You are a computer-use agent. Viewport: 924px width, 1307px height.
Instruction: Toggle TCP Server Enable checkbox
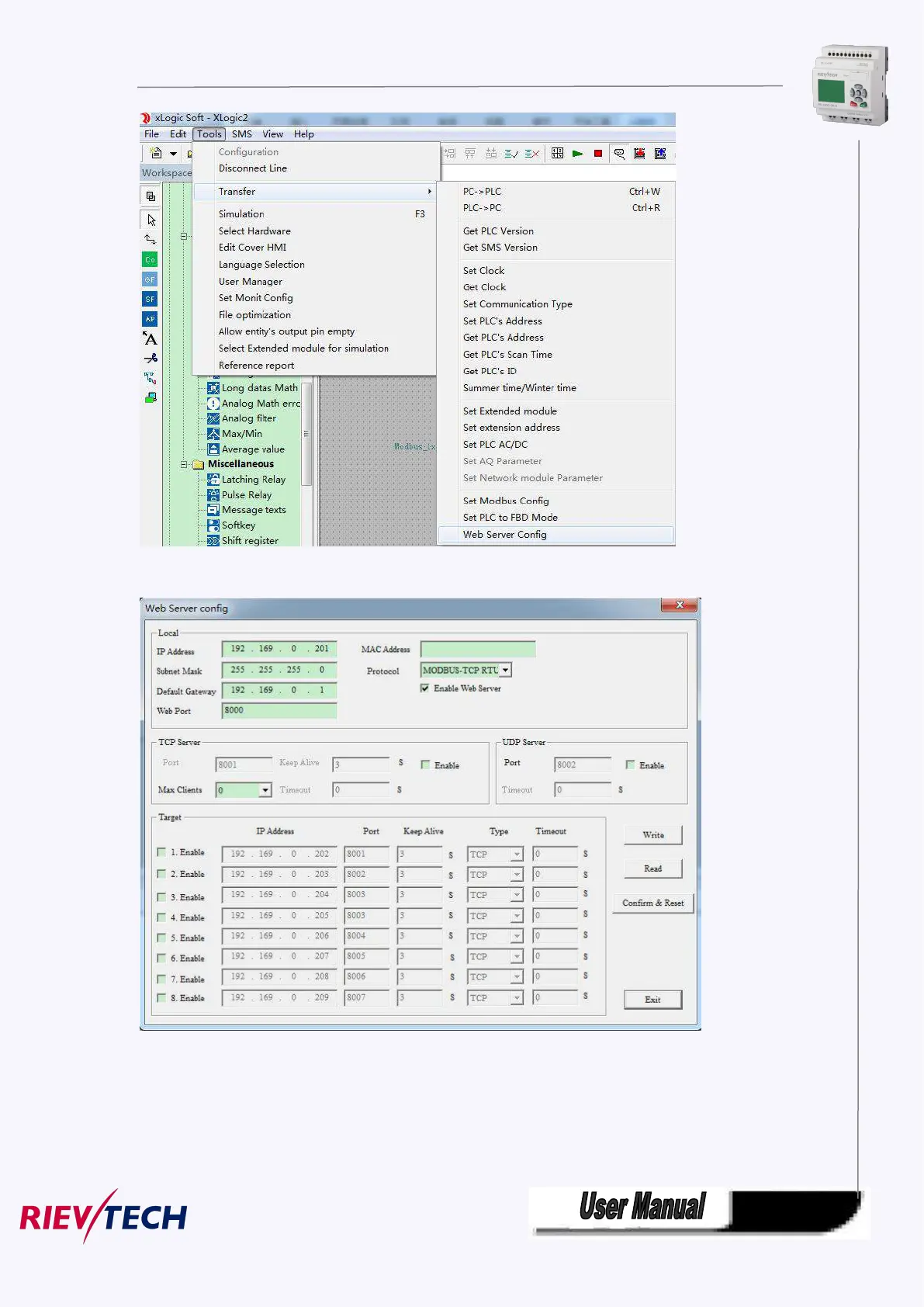(x=425, y=765)
